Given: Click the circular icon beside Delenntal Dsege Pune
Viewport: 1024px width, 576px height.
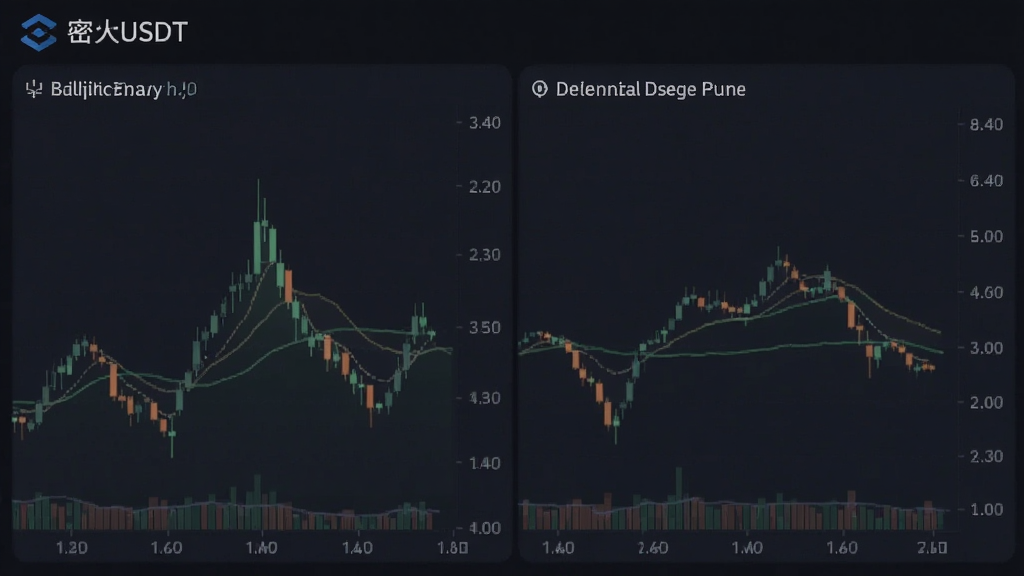Looking at the screenshot, I should pos(539,89).
